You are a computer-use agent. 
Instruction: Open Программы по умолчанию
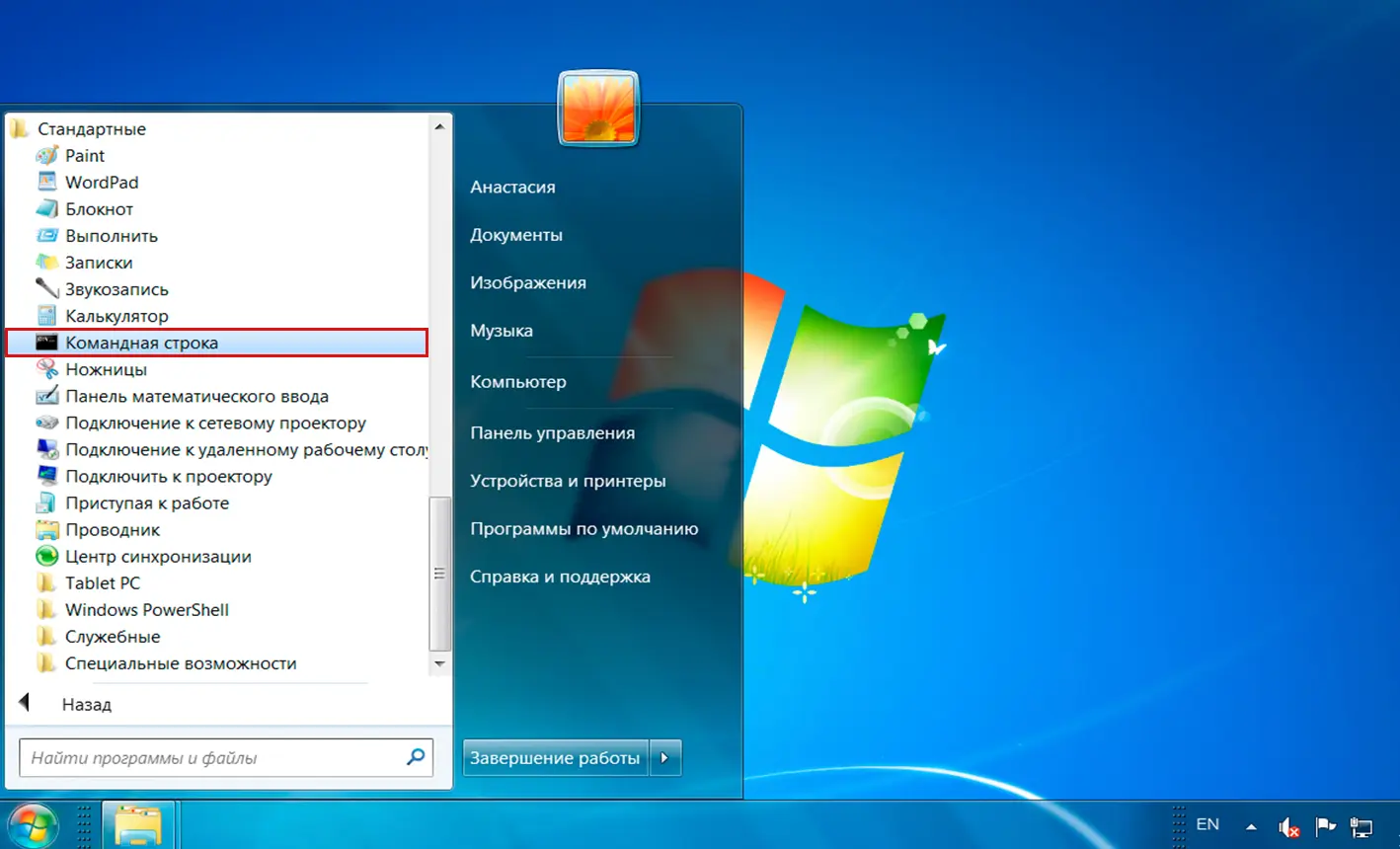click(583, 528)
